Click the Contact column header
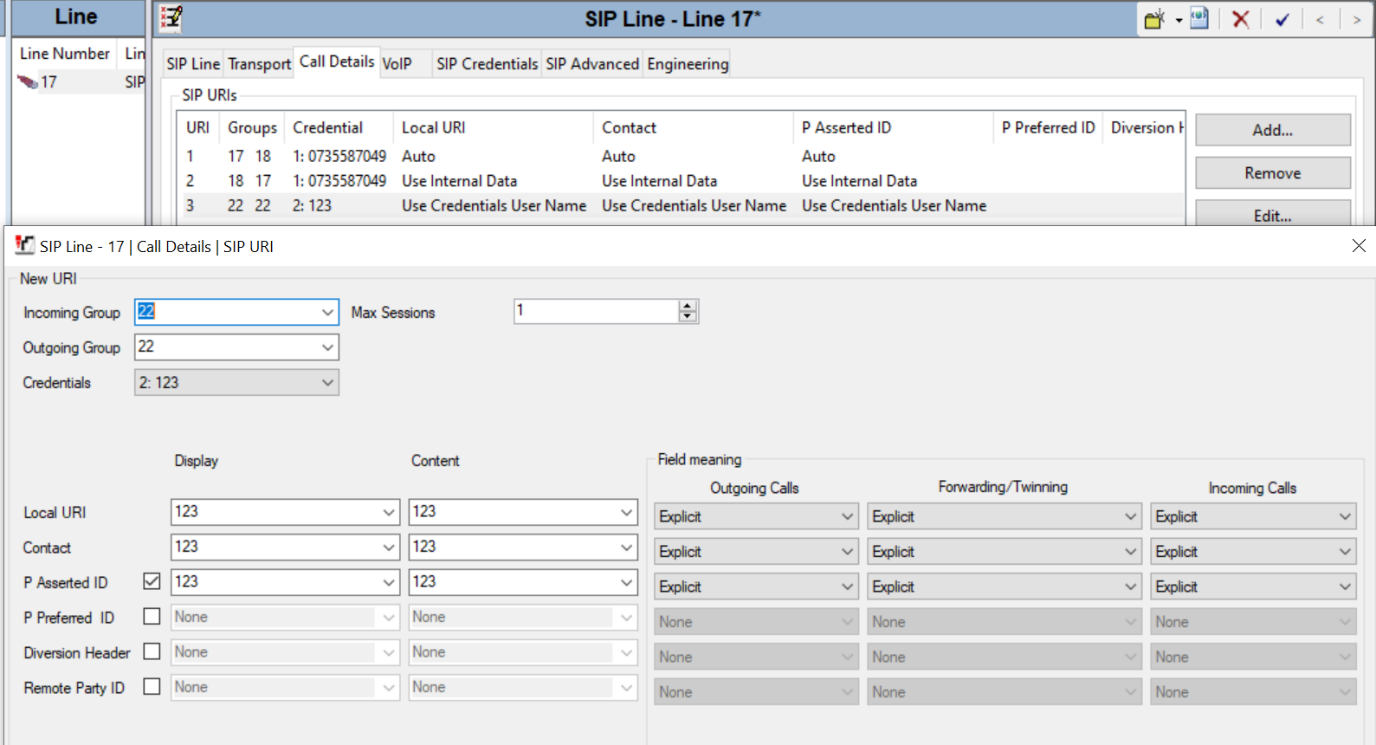The height and width of the screenshot is (745, 1376). click(693, 128)
